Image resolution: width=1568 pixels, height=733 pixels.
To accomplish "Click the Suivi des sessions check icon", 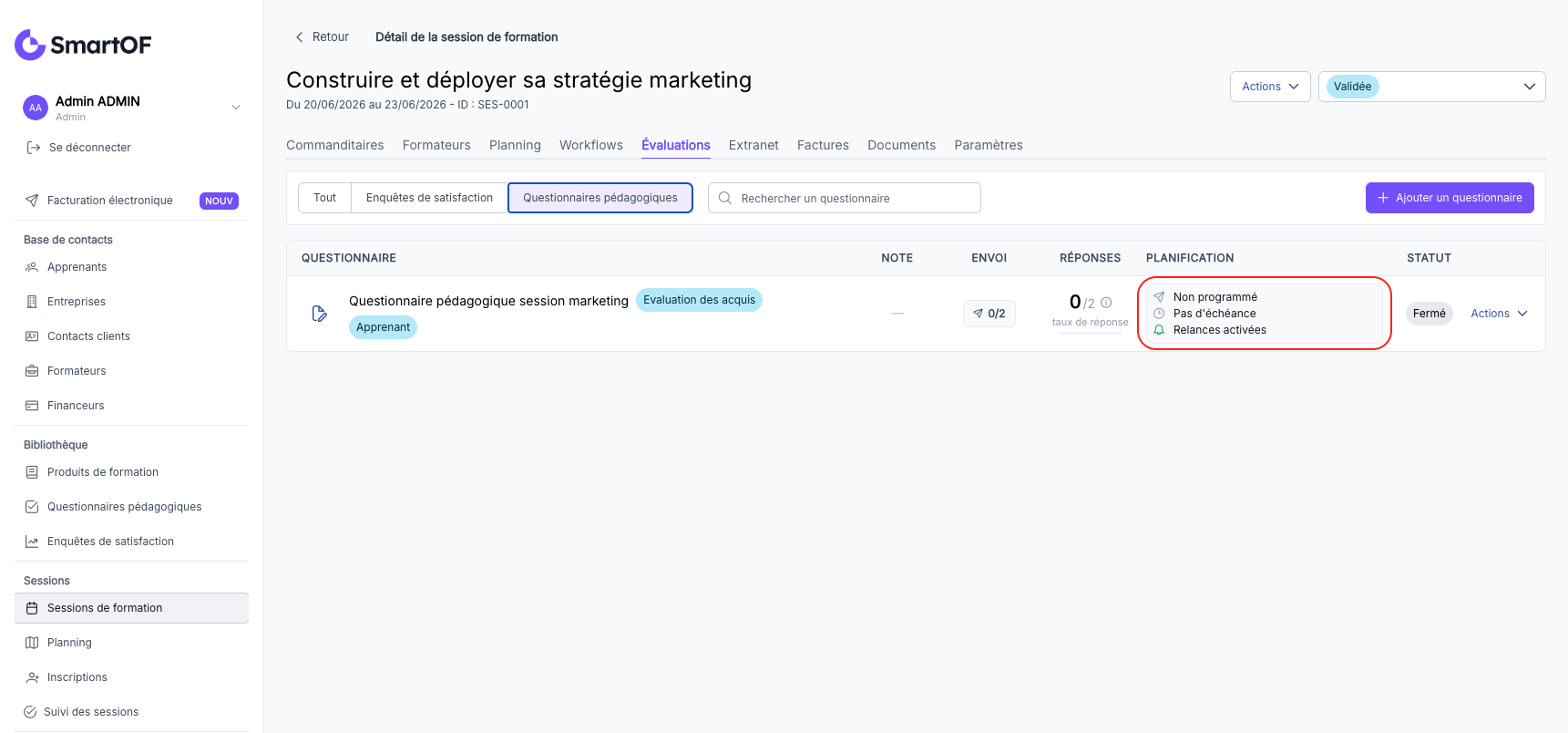I will tap(30, 712).
